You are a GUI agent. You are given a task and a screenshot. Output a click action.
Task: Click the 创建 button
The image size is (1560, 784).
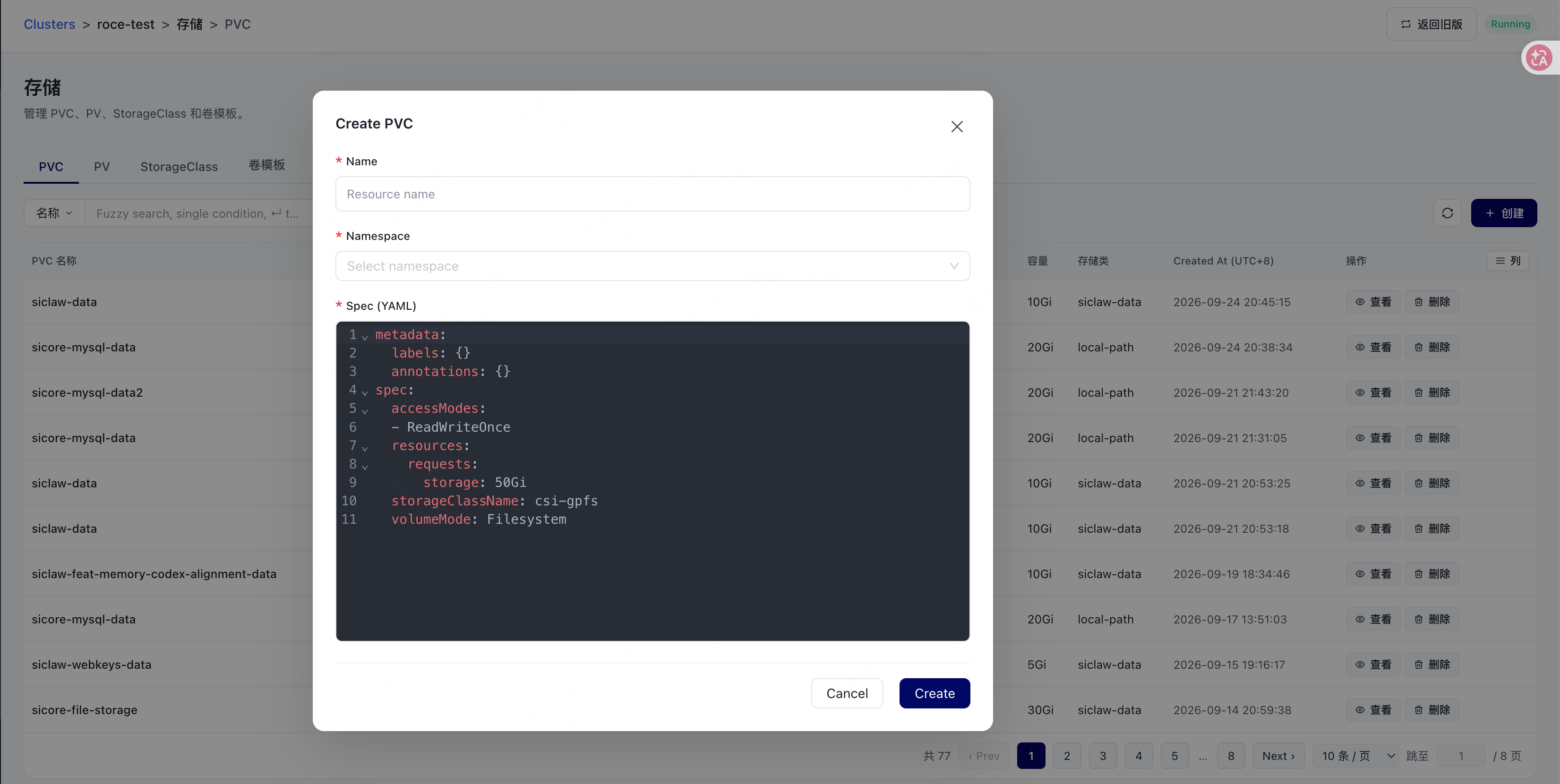coord(1504,213)
